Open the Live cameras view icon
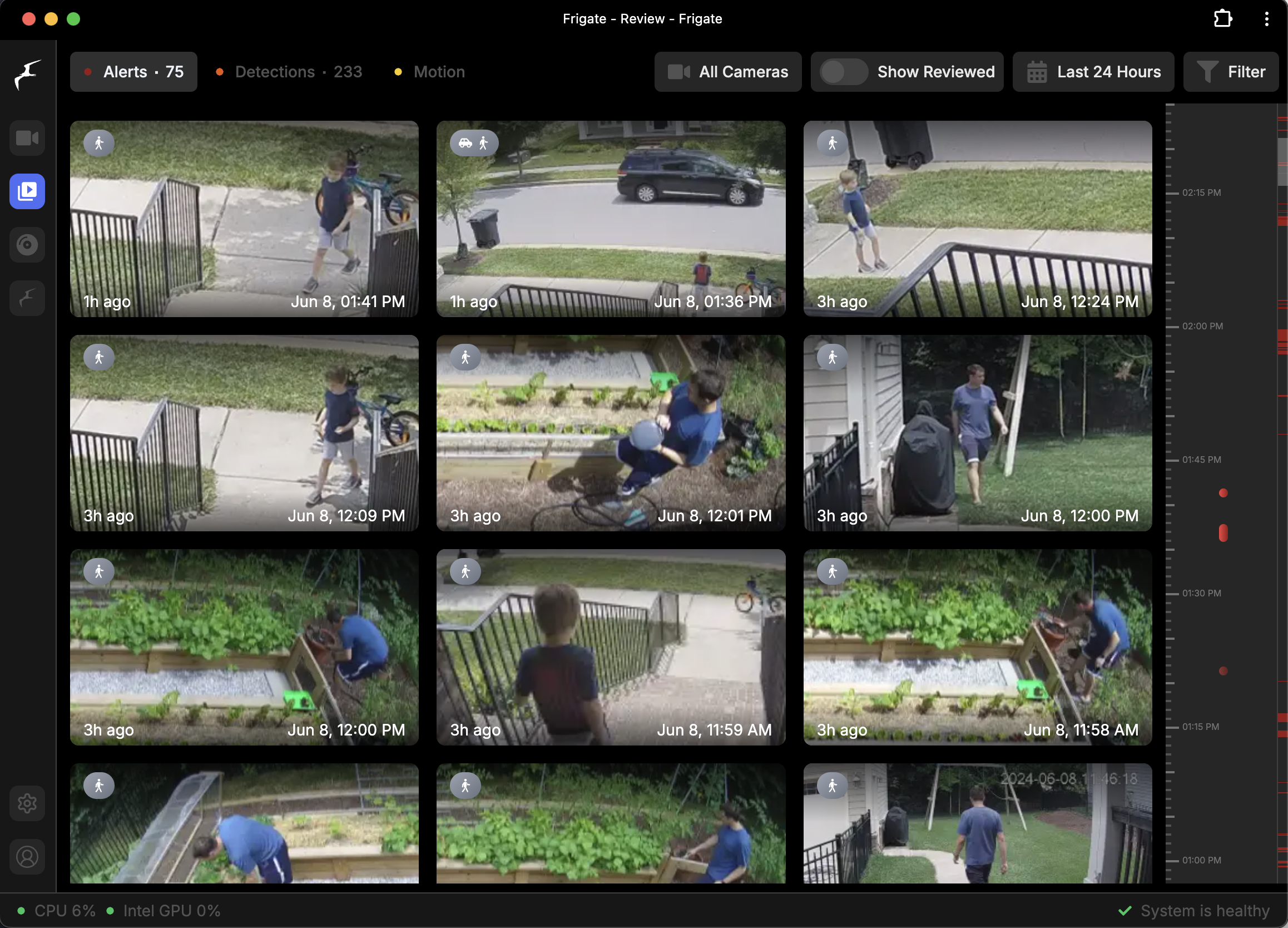This screenshot has height=928, width=1288. pos(27,138)
